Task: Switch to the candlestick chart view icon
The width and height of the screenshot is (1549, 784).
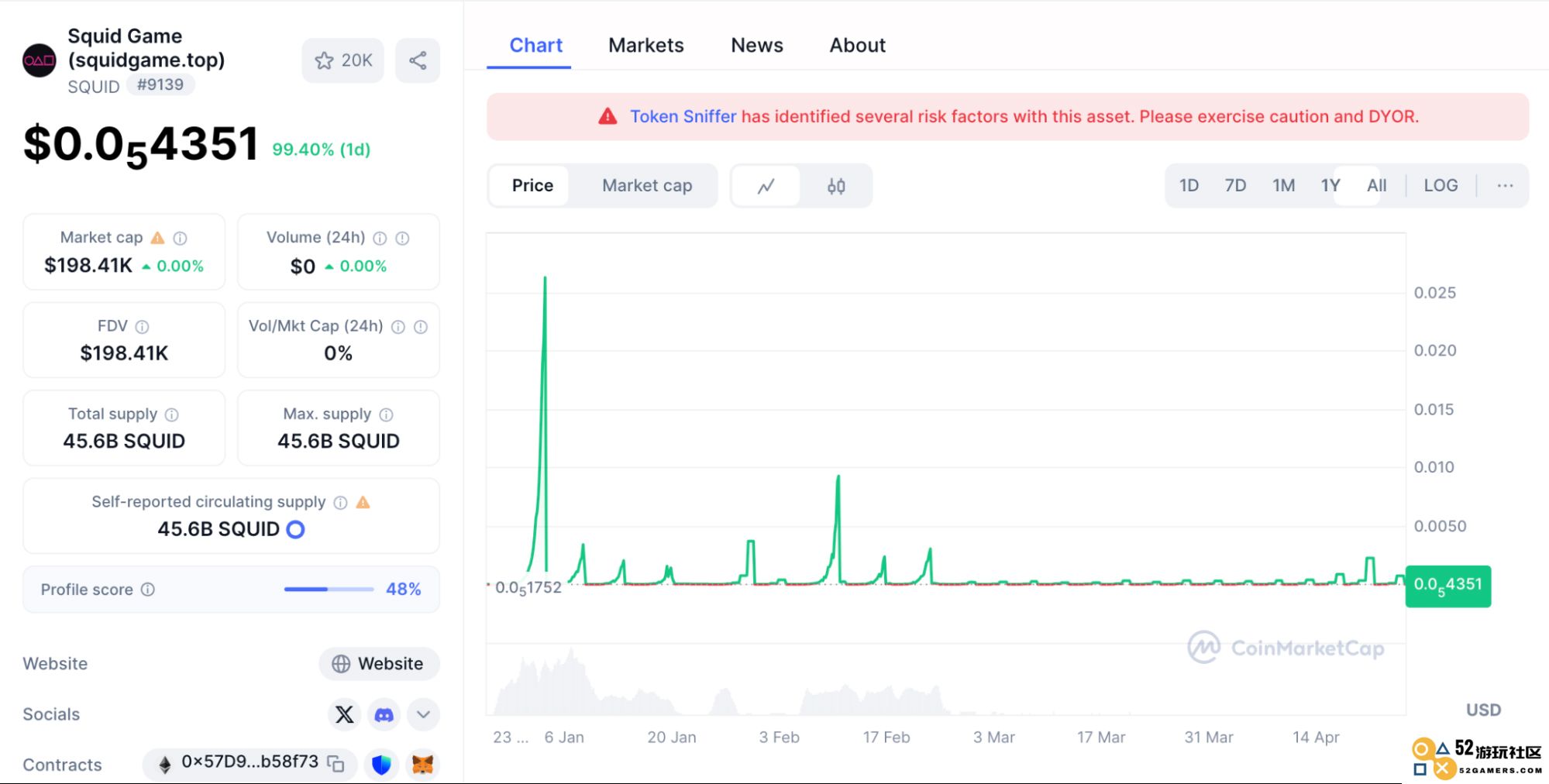Action: [x=836, y=186]
